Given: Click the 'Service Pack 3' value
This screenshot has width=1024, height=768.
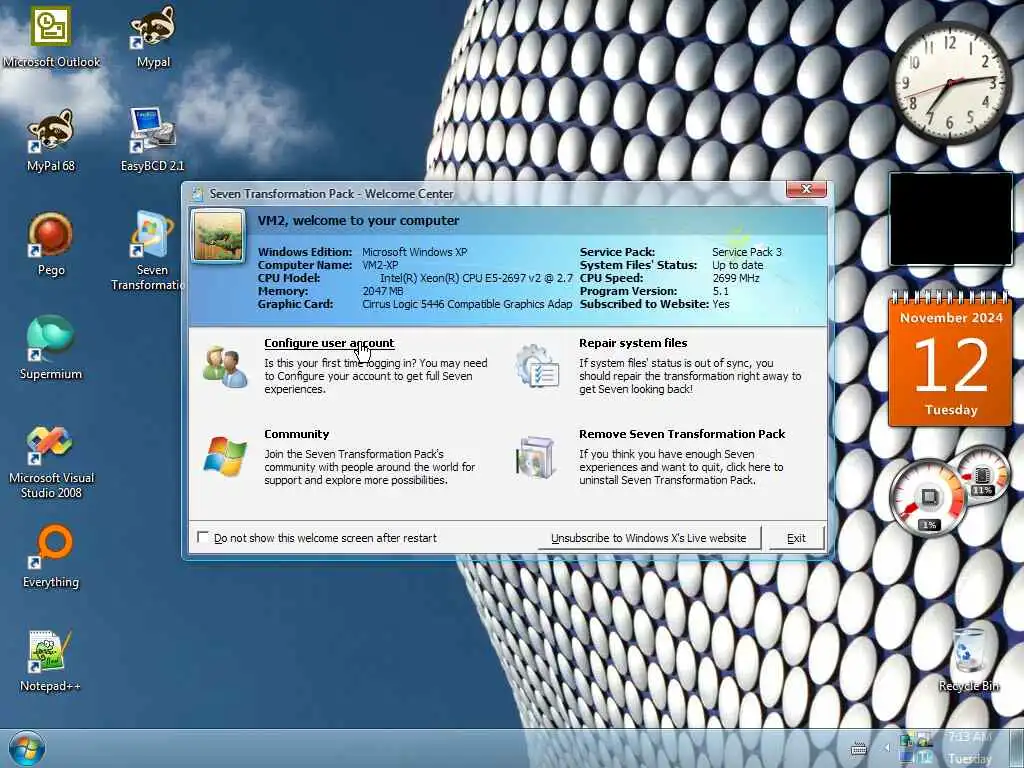Looking at the screenshot, I should (746, 252).
